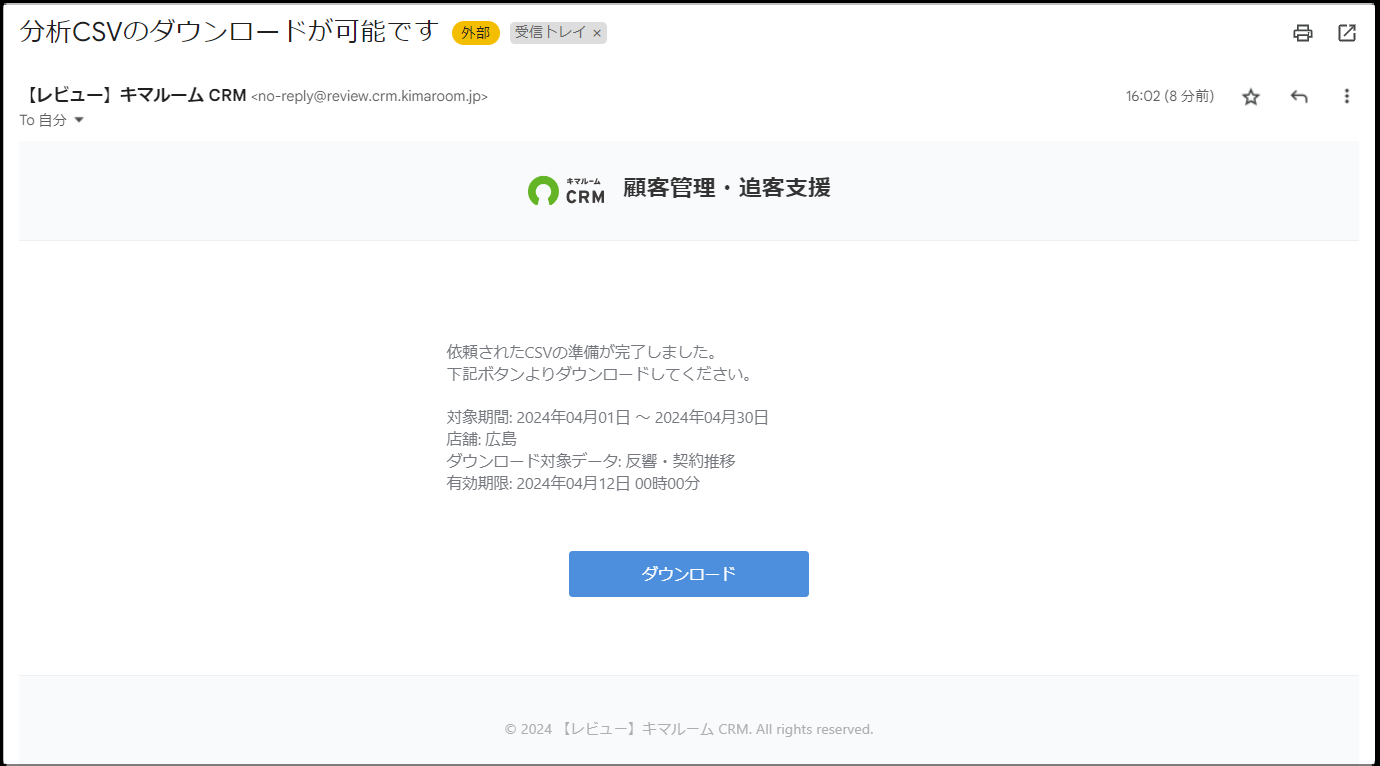Remove the 受信トレイ label with its x
This screenshot has height=766, width=1380.
coord(597,33)
